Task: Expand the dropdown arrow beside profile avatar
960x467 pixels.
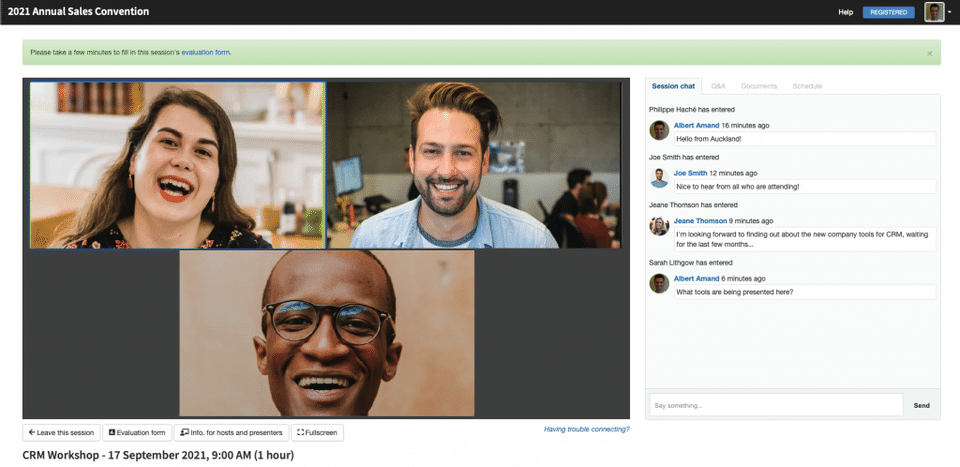Action: (949, 12)
